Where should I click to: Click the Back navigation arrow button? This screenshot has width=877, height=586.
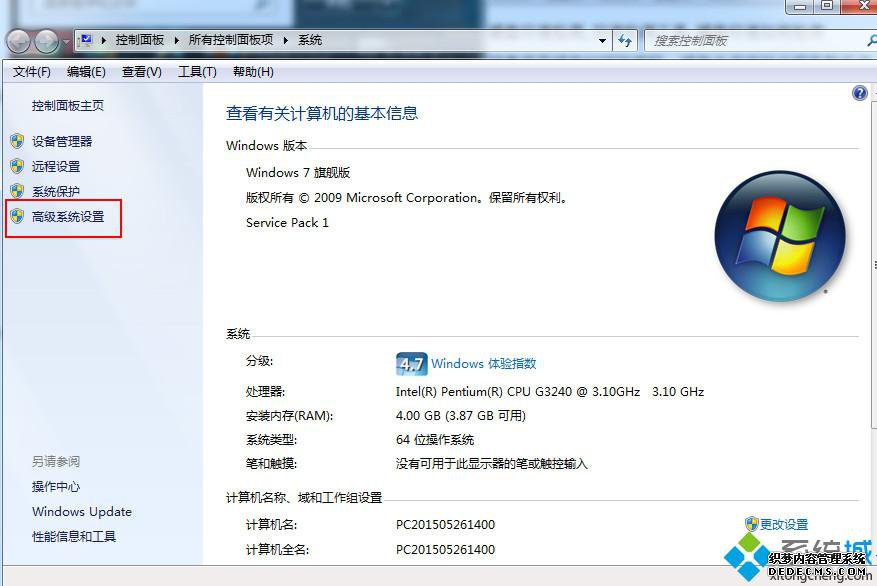[19, 41]
